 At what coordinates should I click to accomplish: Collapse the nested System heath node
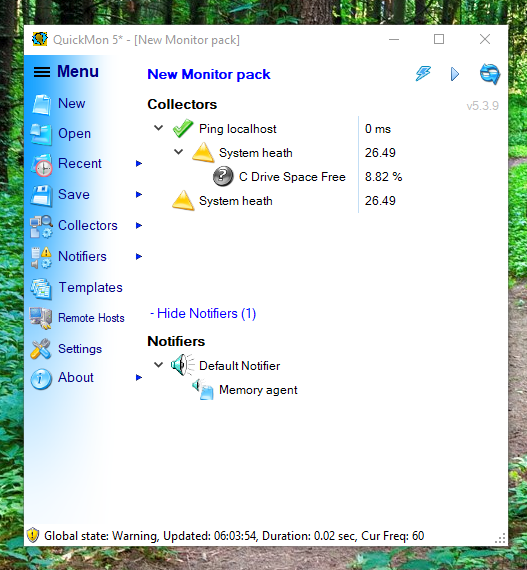point(178,152)
